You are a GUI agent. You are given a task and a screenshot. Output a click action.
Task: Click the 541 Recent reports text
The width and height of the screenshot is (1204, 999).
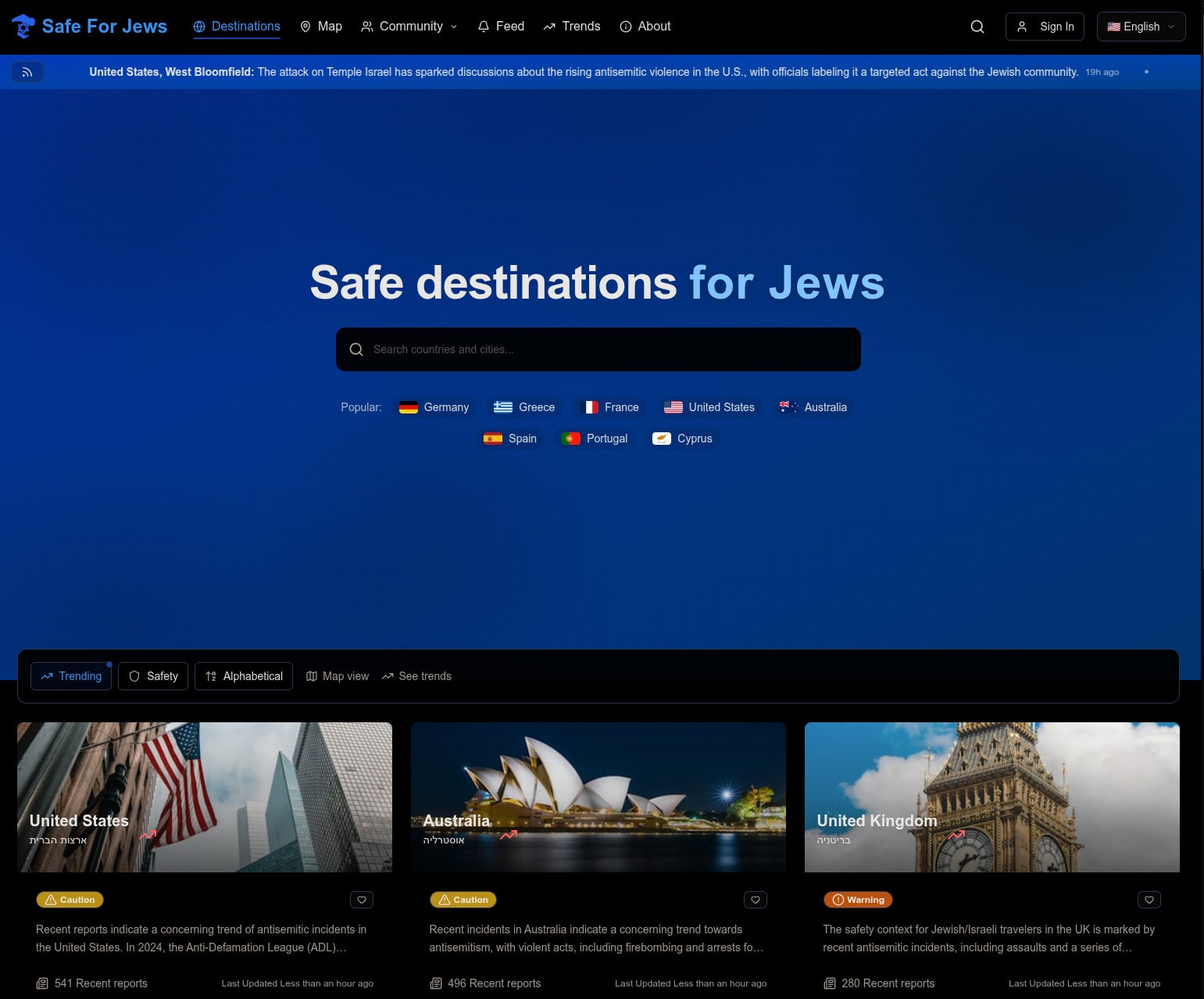[101, 983]
